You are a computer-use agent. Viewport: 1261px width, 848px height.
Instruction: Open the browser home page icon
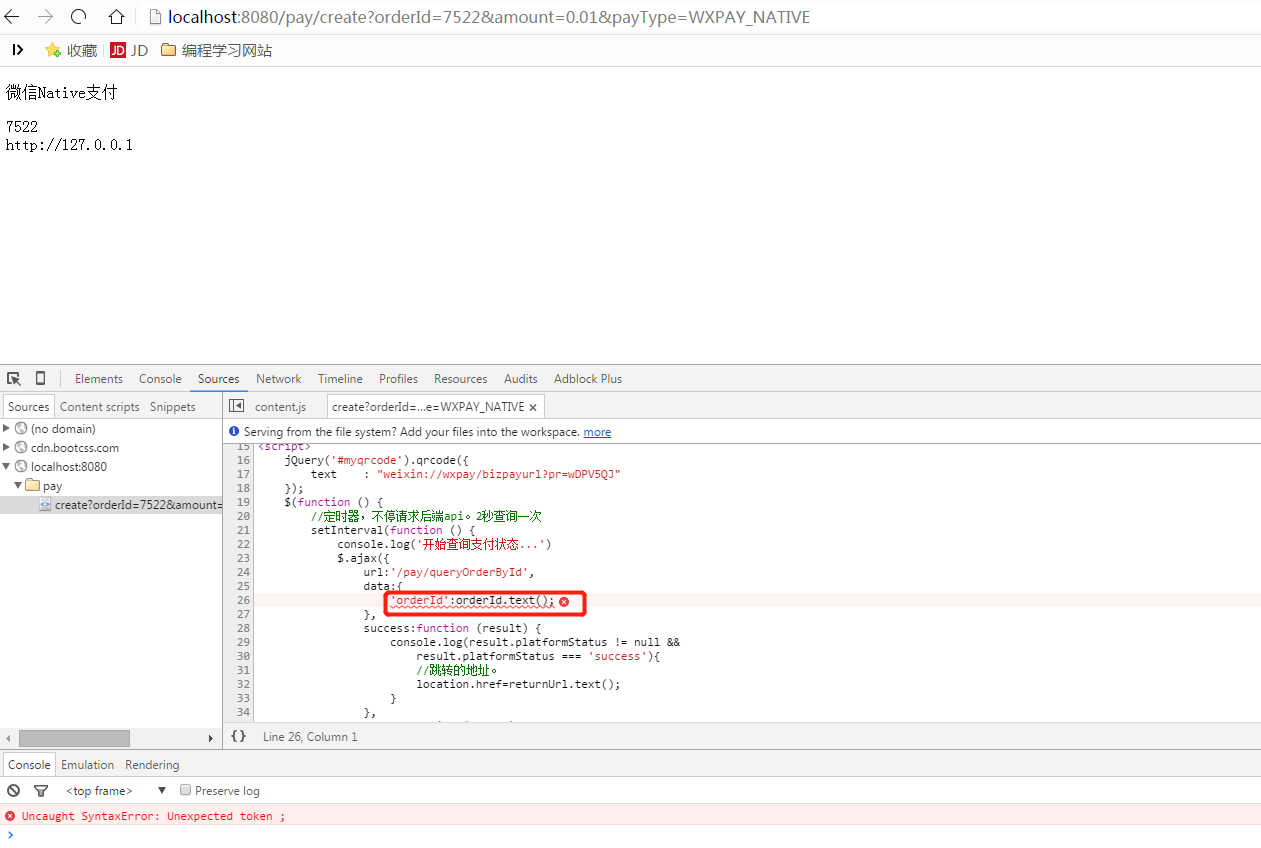(117, 17)
